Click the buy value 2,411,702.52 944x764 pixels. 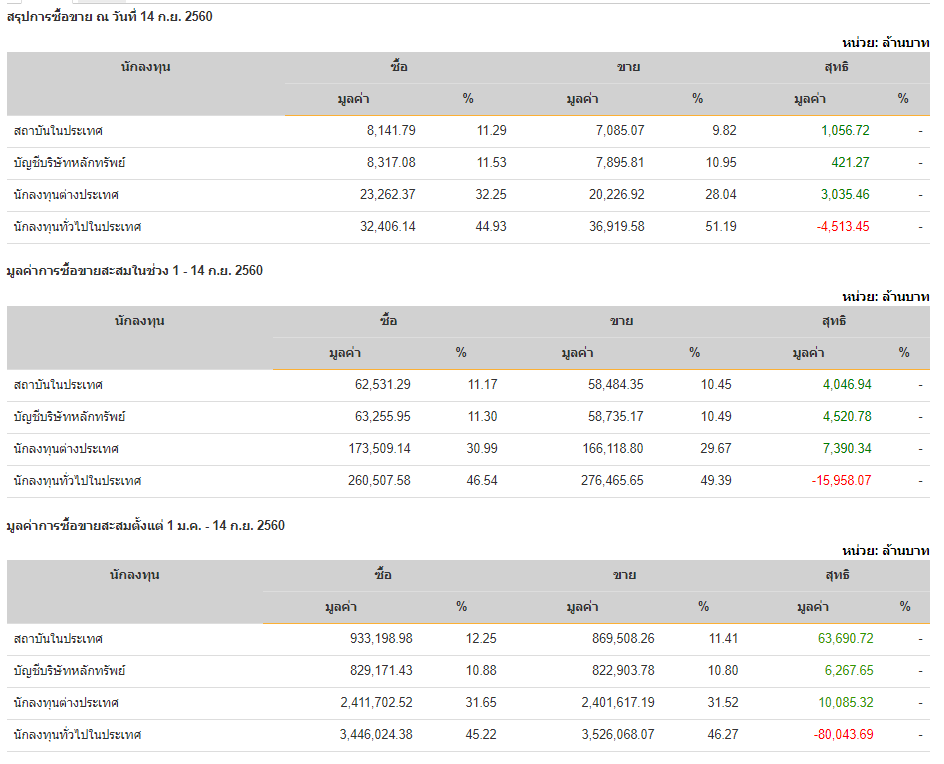click(x=376, y=703)
